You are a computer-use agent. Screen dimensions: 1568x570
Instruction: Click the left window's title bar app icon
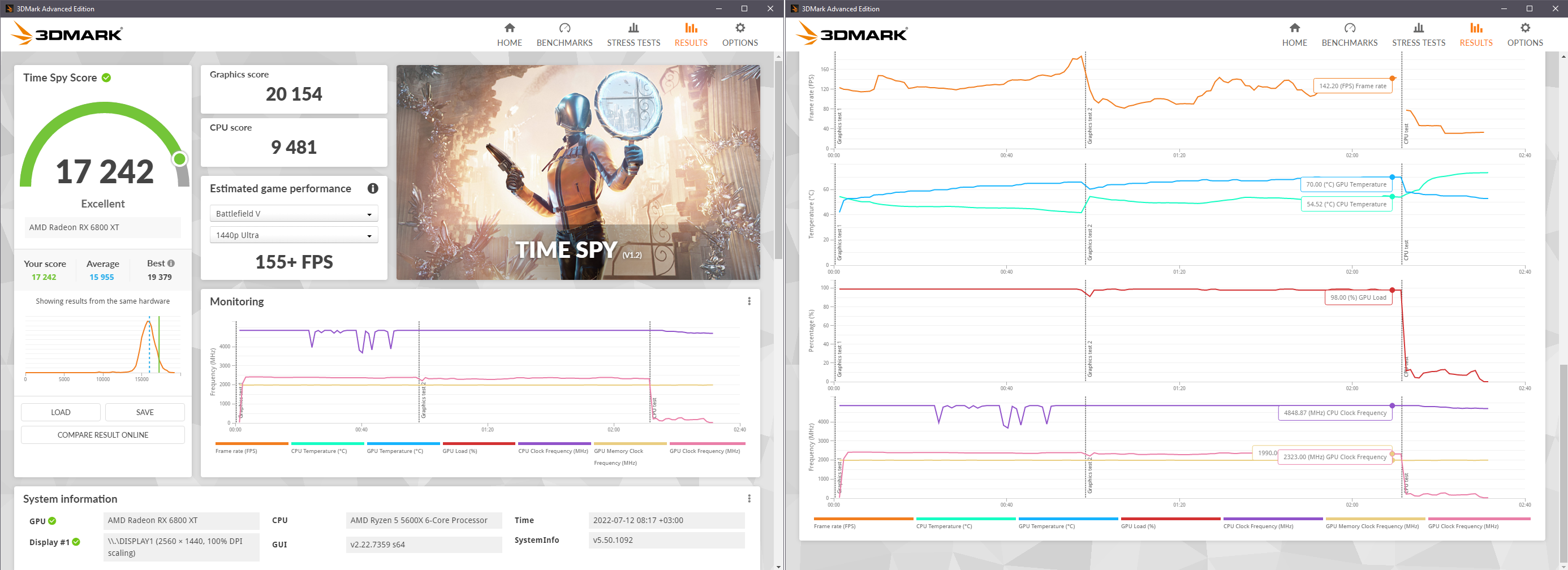[x=9, y=8]
